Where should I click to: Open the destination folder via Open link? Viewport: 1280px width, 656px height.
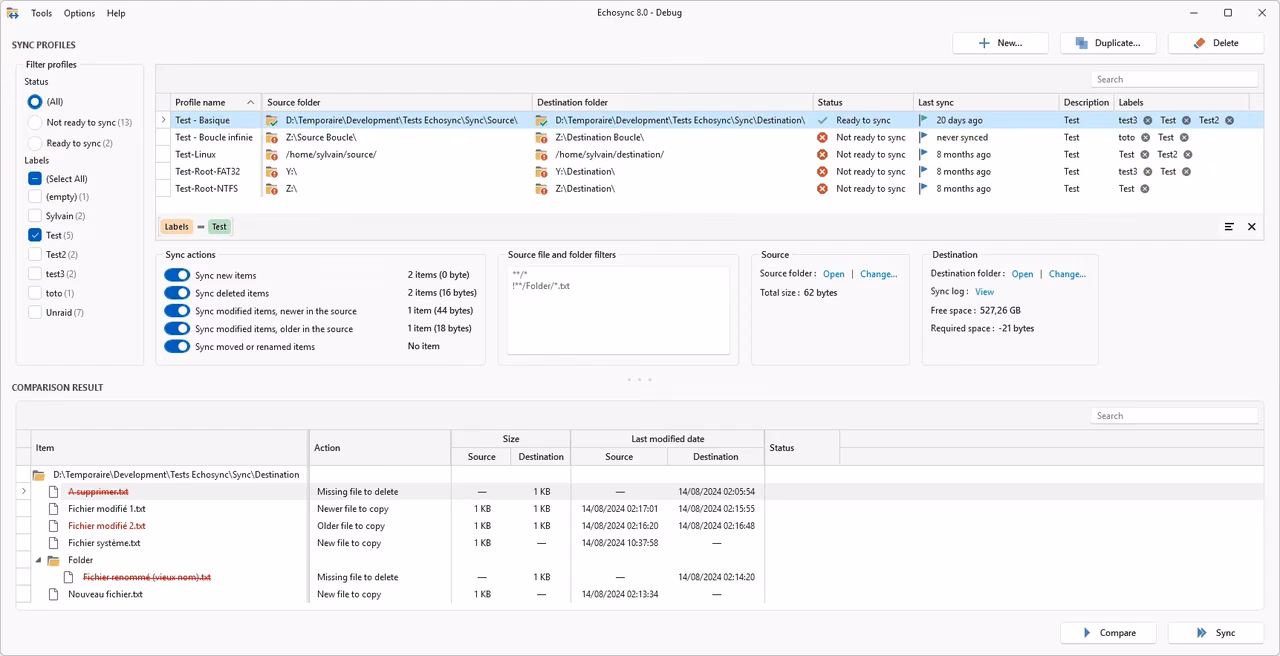(1022, 274)
